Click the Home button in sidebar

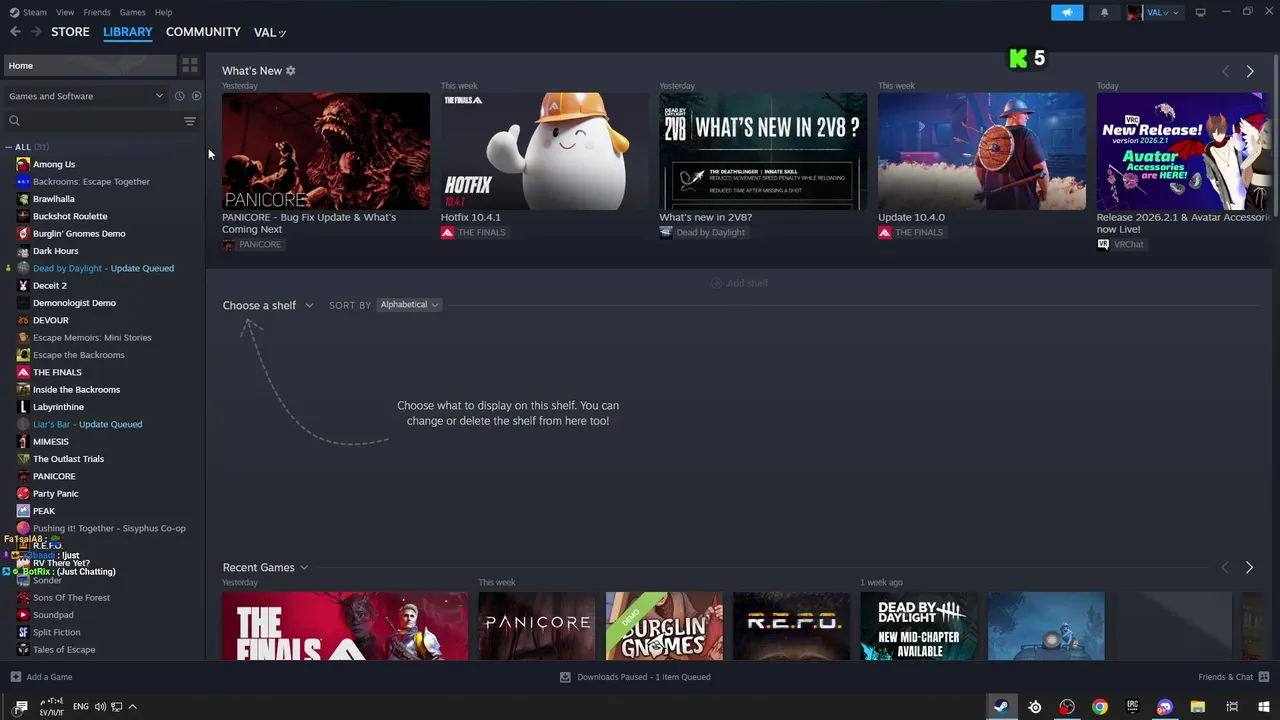(x=89, y=65)
